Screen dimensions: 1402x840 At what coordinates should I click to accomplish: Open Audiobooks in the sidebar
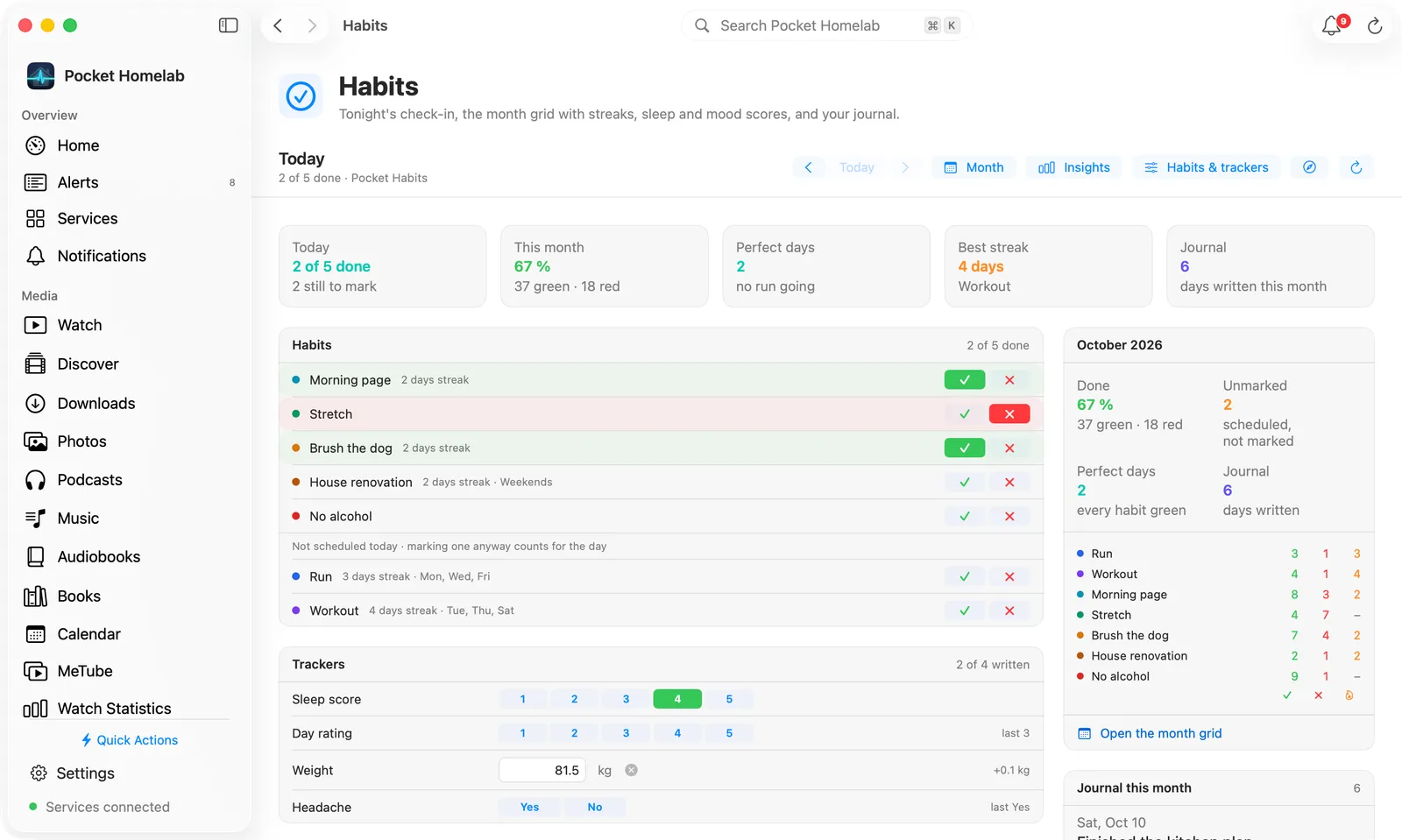tap(129, 556)
